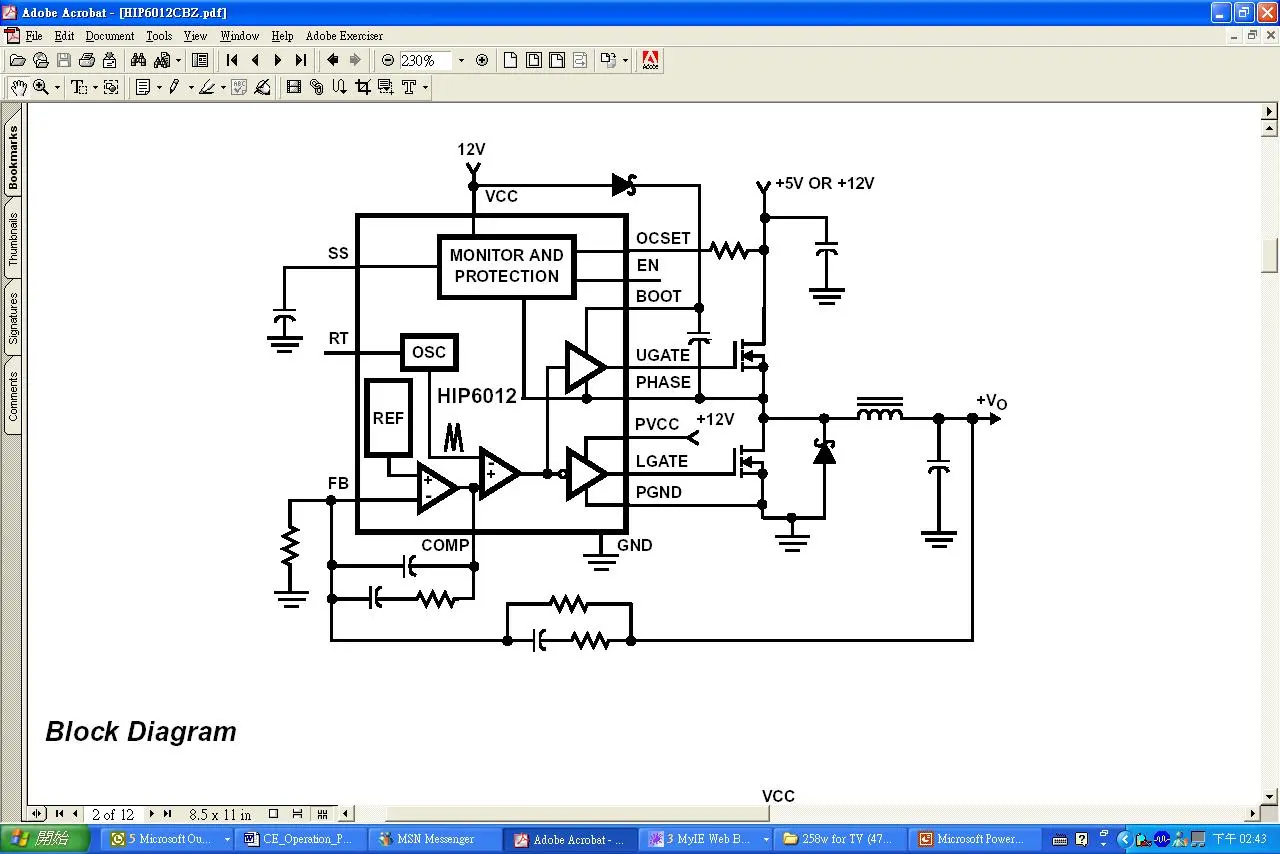Screen dimensions: 1280x854
Task: Expand TouchUp Text tool options arrow
Action: (x=425, y=88)
